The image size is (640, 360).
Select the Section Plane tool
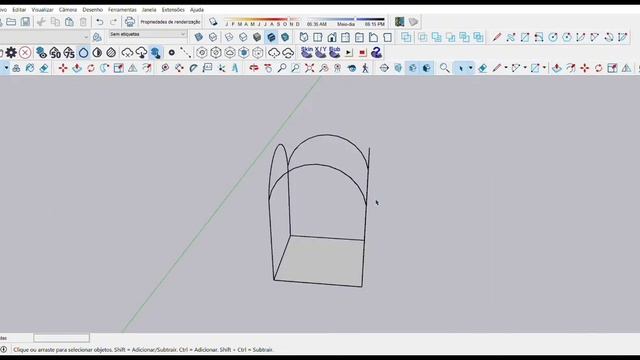coord(384,68)
